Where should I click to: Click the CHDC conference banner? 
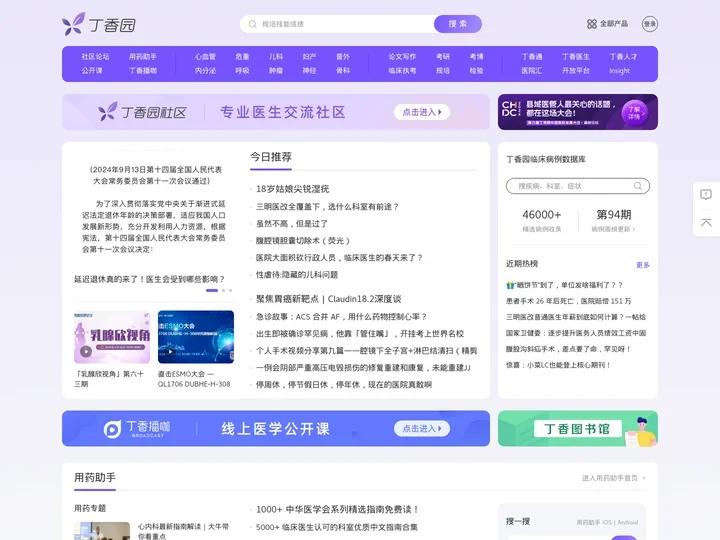tap(578, 112)
